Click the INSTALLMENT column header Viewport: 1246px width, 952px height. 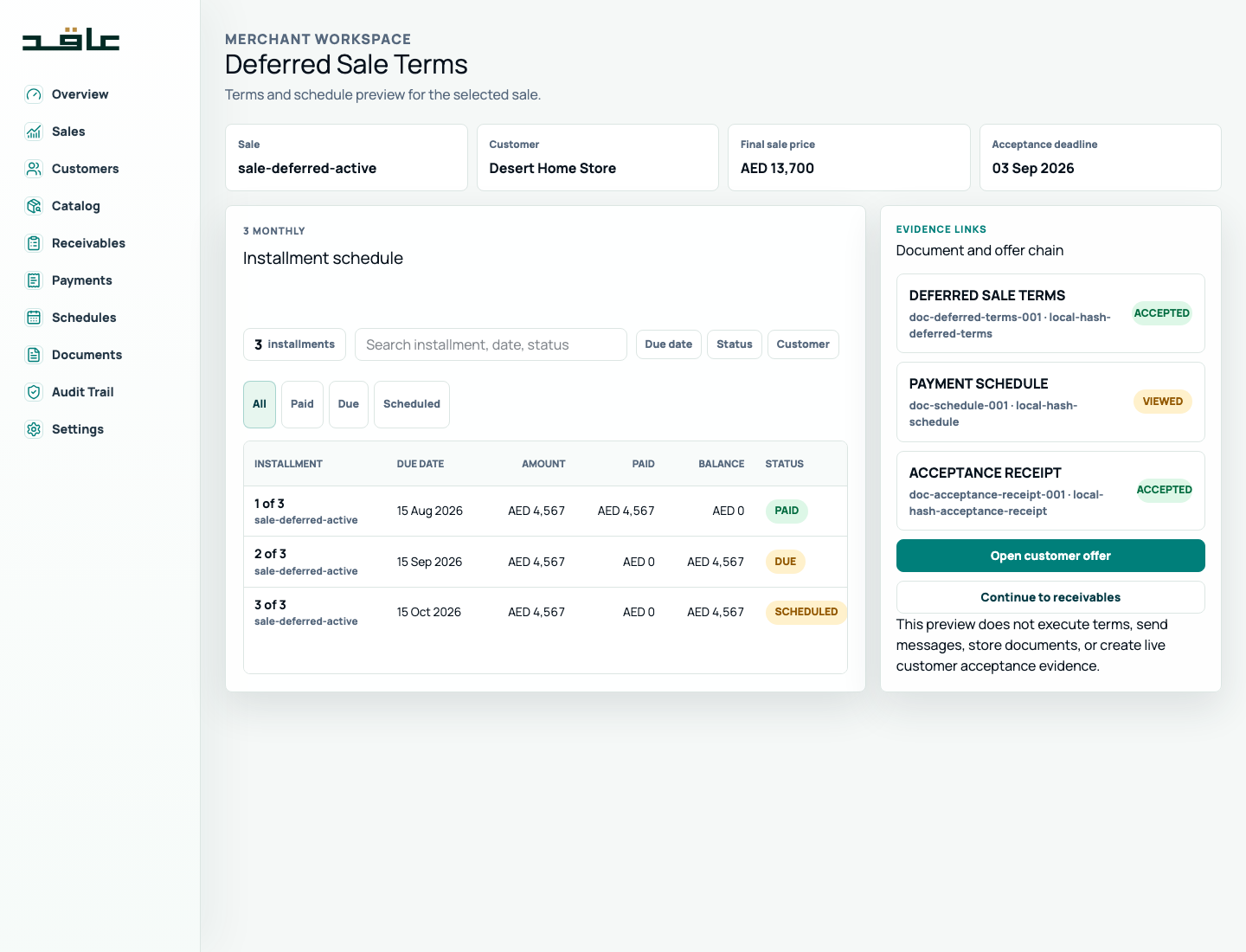point(288,464)
